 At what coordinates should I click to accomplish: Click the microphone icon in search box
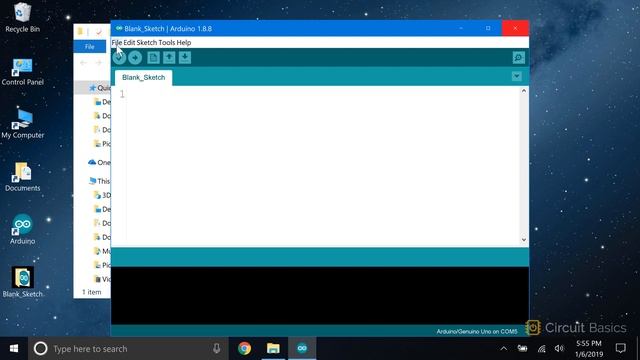coord(216,349)
